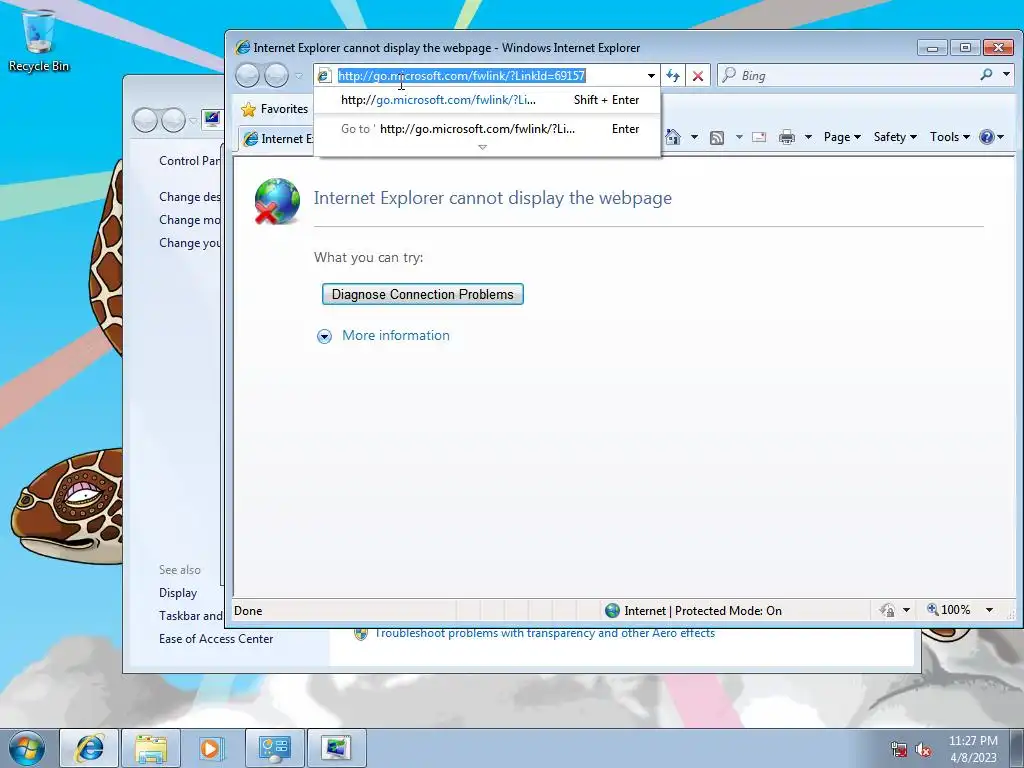Click Control Panel forward button

(173, 120)
